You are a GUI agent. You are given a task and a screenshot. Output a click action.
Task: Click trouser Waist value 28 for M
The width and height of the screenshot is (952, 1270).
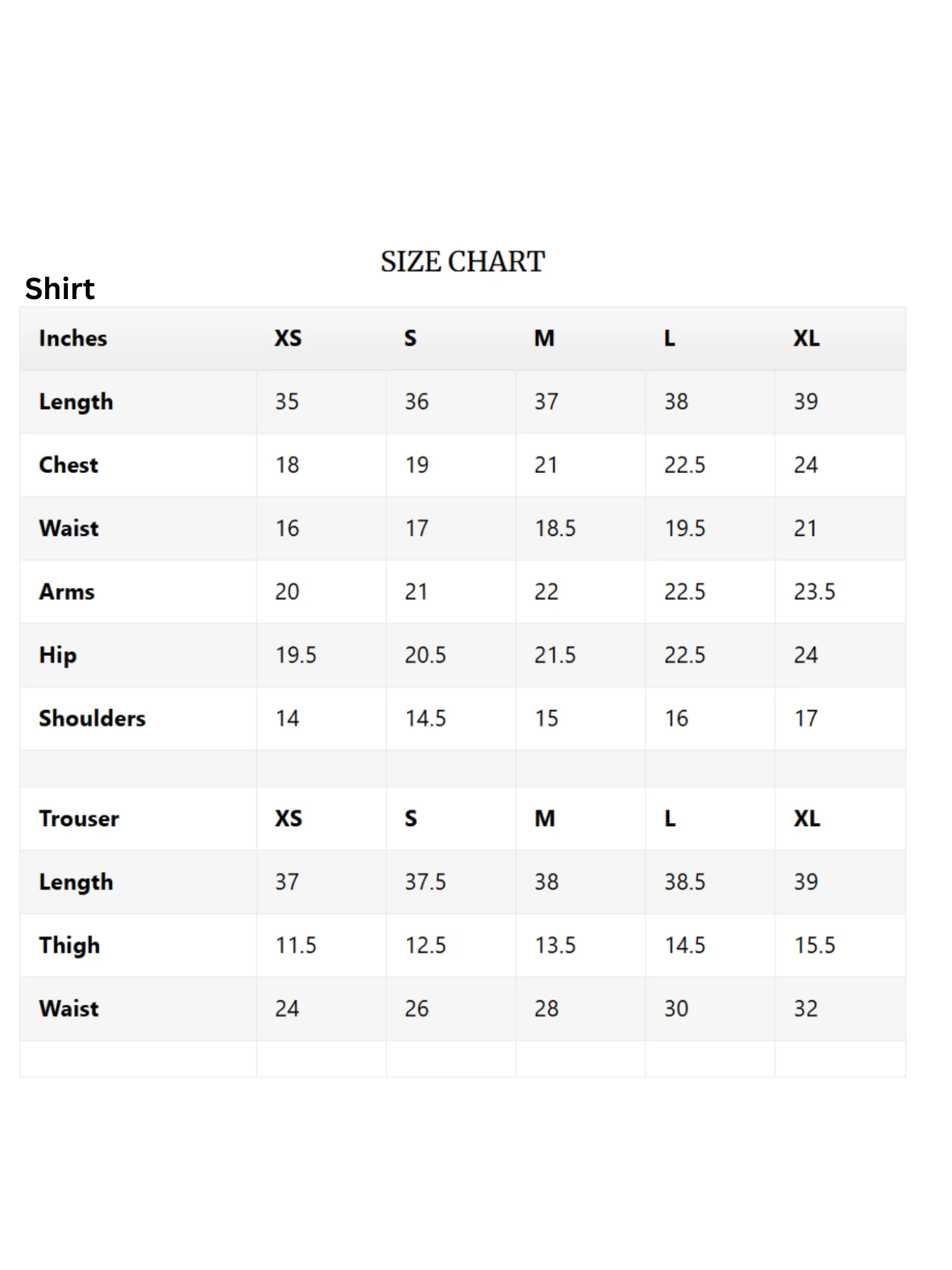tap(546, 1008)
